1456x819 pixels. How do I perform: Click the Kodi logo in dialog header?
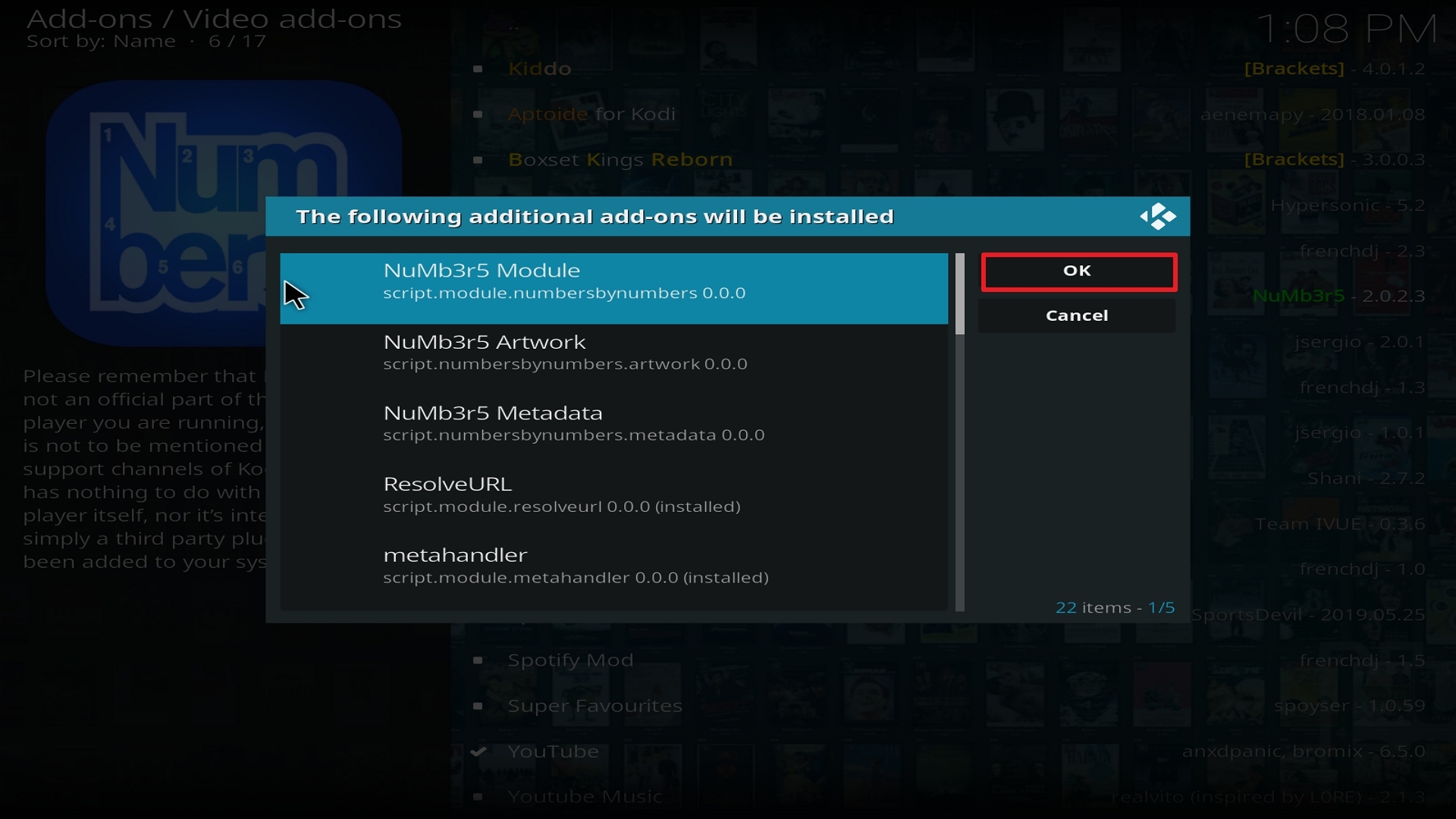[x=1157, y=217]
